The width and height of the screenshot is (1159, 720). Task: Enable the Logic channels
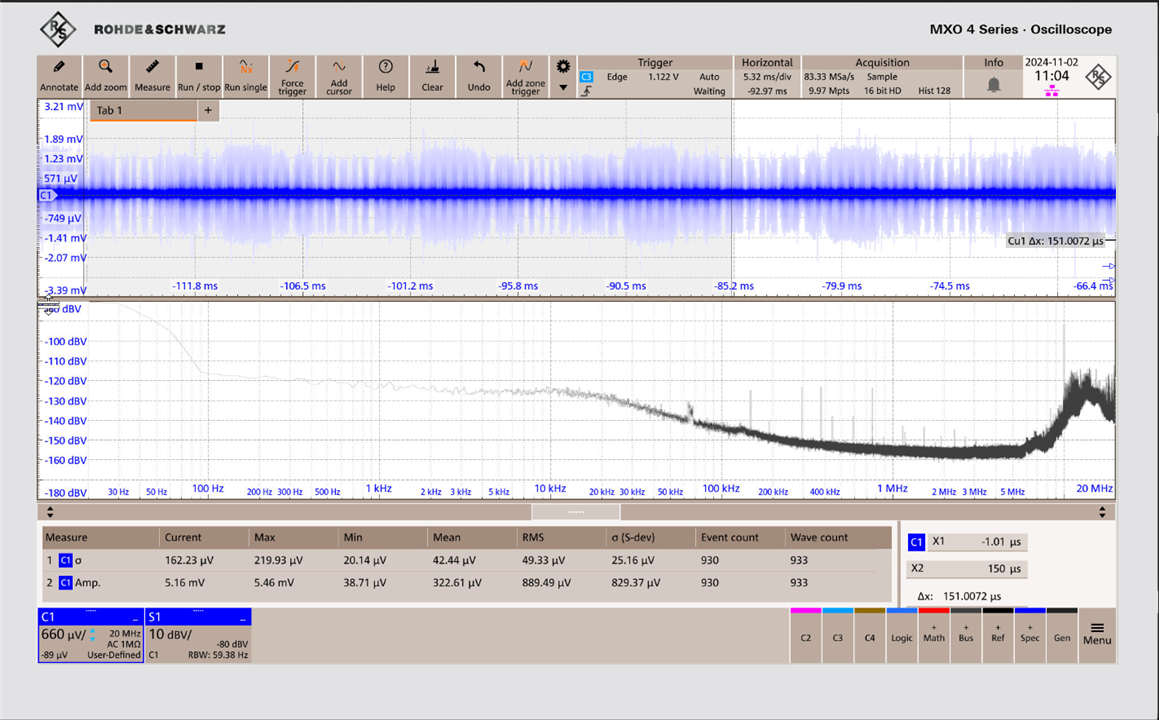click(x=902, y=636)
